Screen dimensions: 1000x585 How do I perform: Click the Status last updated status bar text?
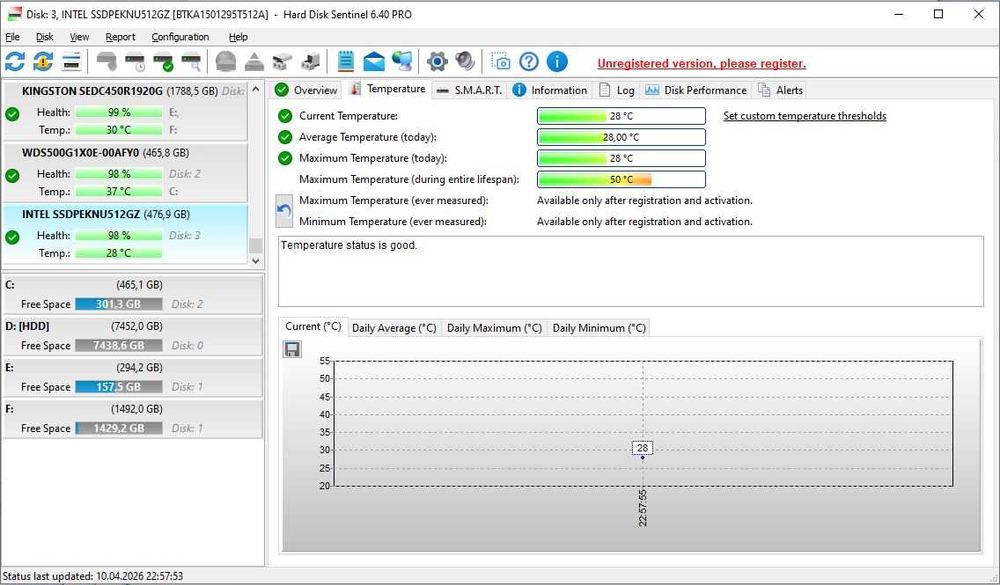[x=93, y=576]
